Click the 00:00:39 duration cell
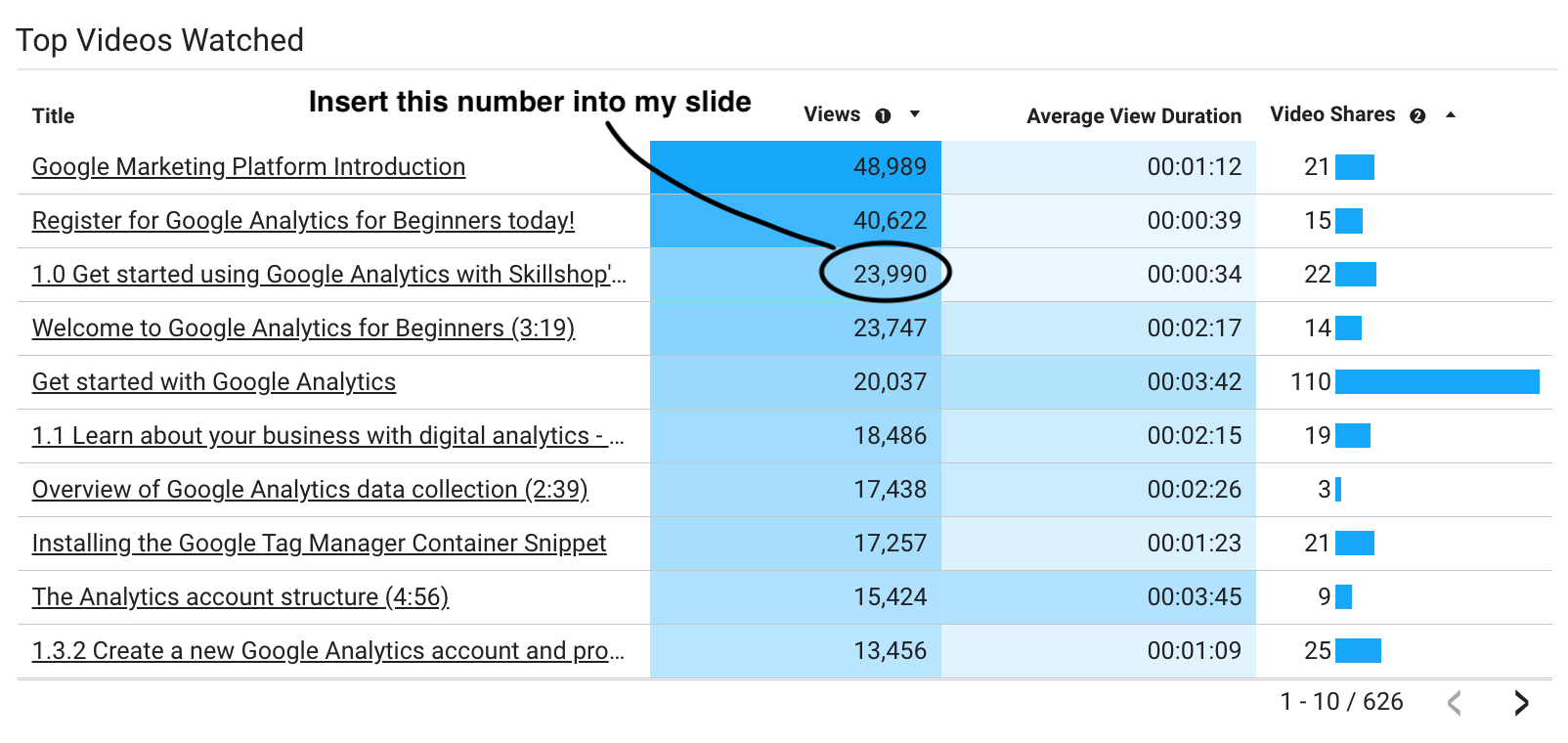Screen dimensions: 1568x743 click(x=1099, y=221)
